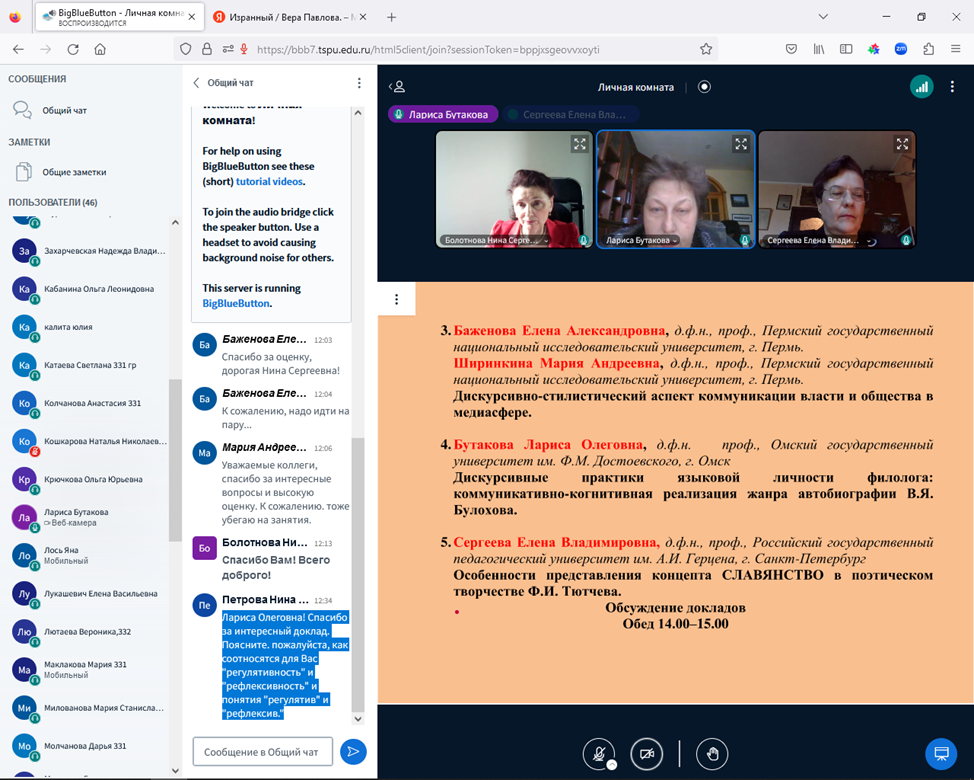Click the recording indicator button
This screenshot has height=780, width=974.
pyautogui.click(x=704, y=87)
